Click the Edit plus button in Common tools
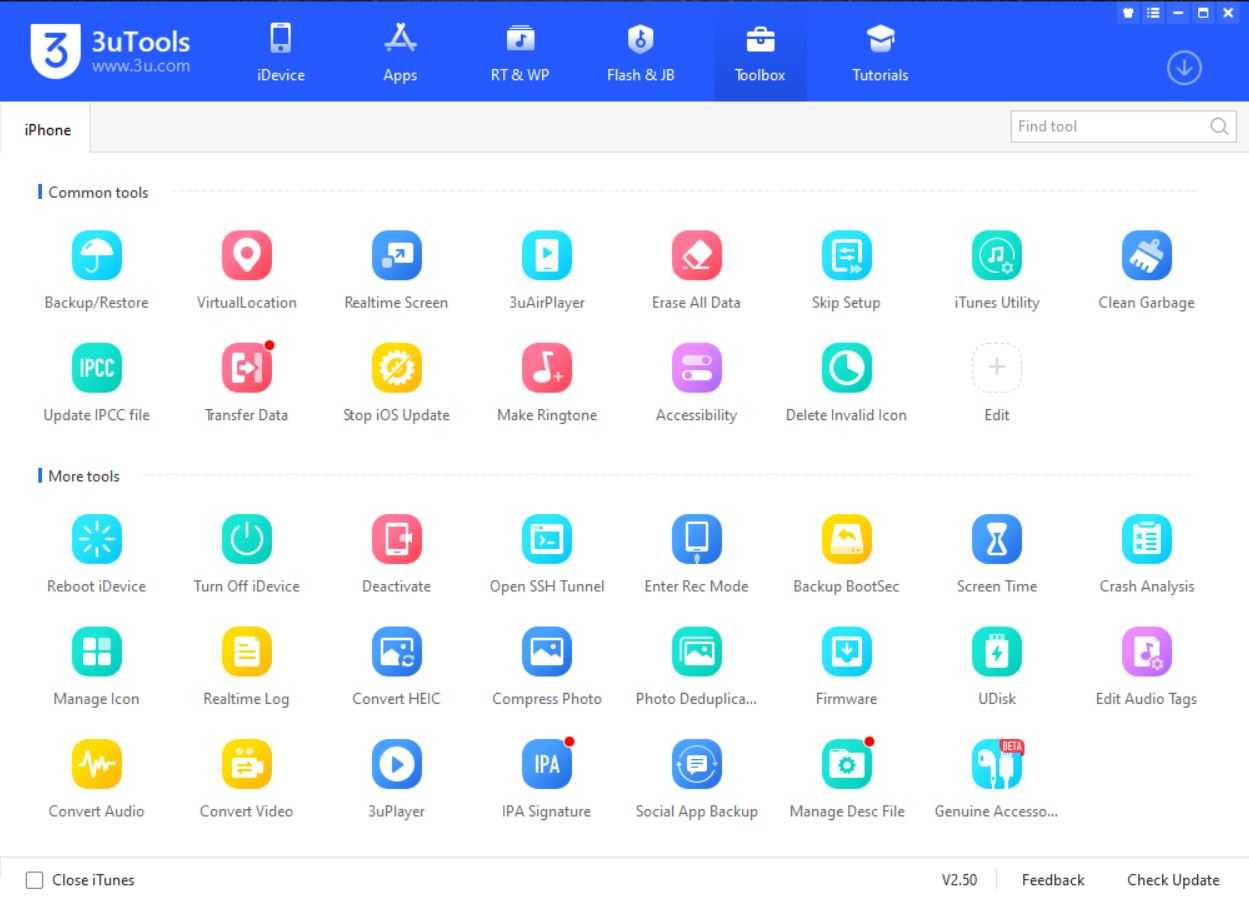Screen dimensions: 1249x901 pyautogui.click(x=996, y=369)
